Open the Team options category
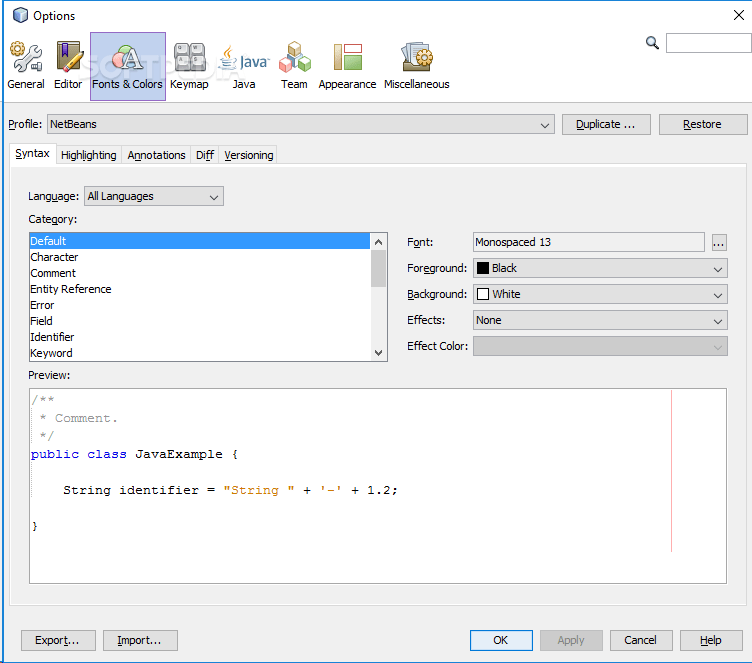 (x=294, y=66)
